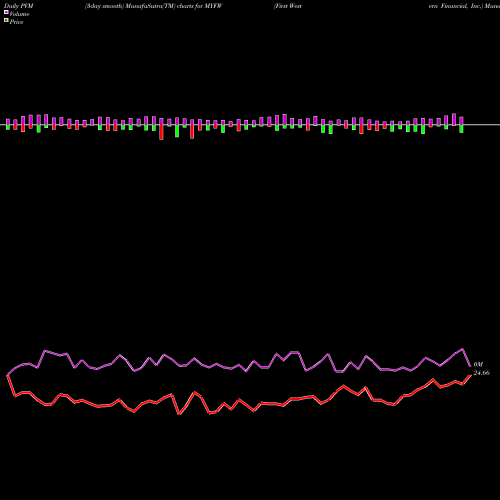500x500 pixels.
Task: Click the right end of the magenta volume line
Action: point(470,366)
